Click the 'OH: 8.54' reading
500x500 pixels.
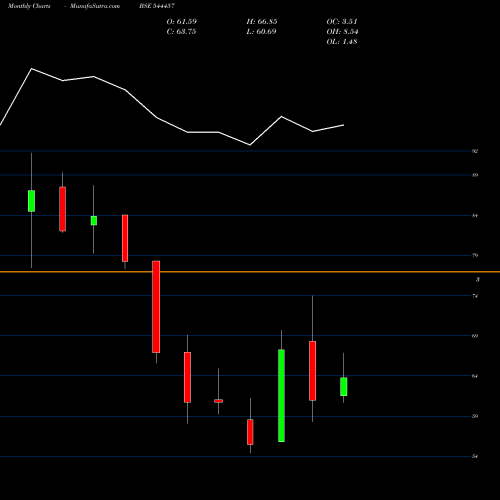coord(342,32)
